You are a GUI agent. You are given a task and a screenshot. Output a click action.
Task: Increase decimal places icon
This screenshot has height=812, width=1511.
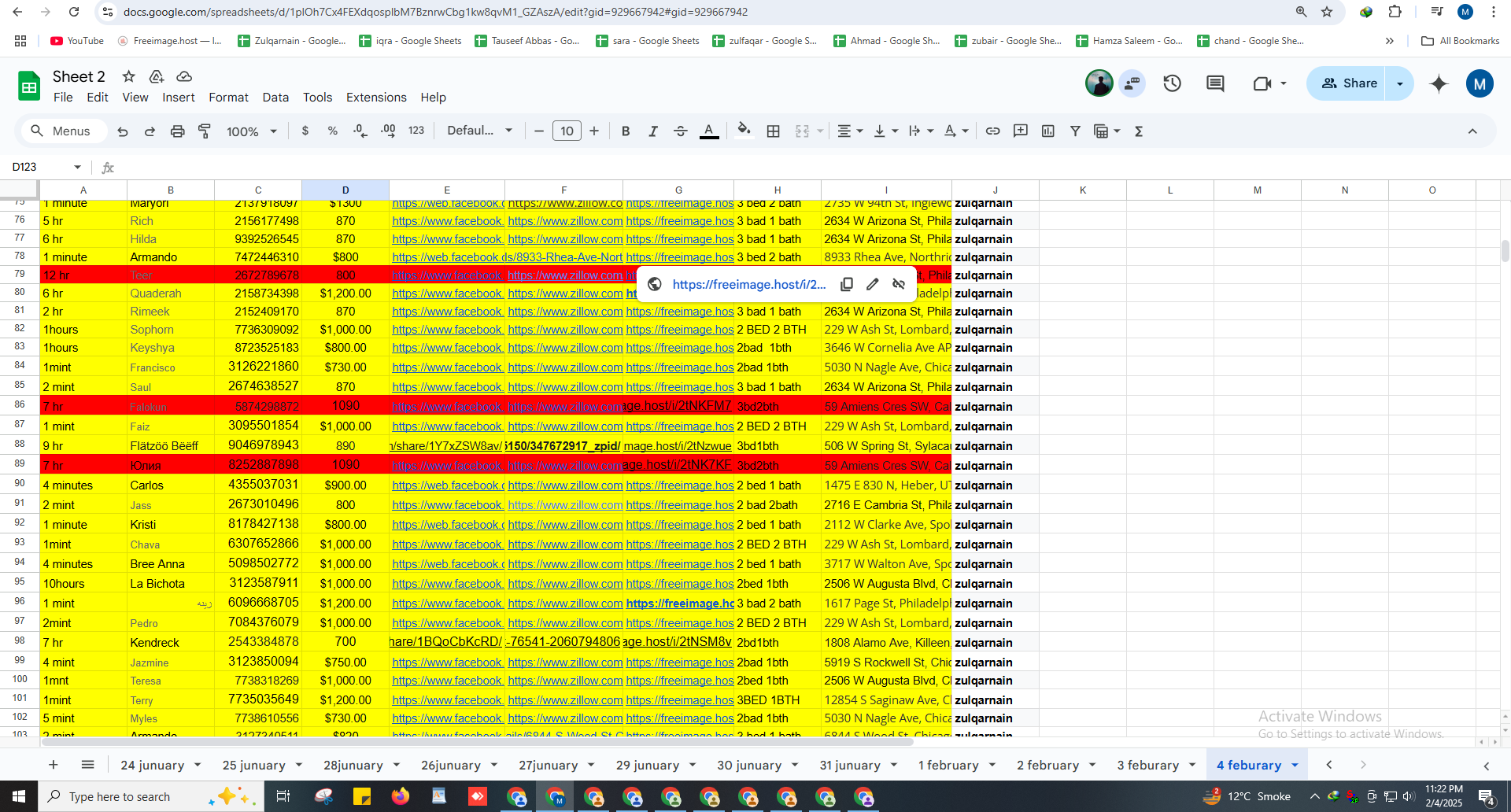(388, 131)
